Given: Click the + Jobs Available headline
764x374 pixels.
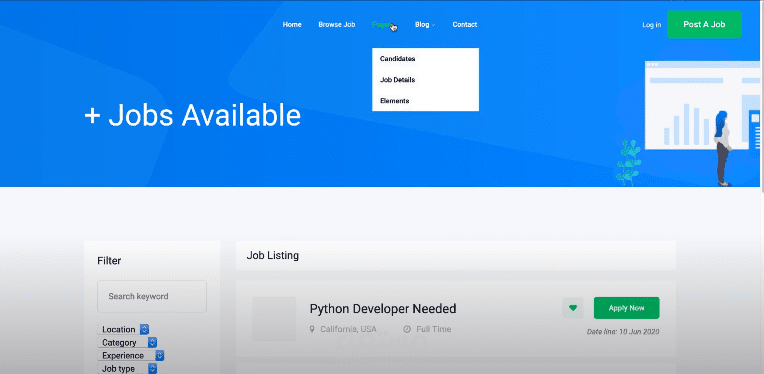Looking at the screenshot, I should point(192,116).
